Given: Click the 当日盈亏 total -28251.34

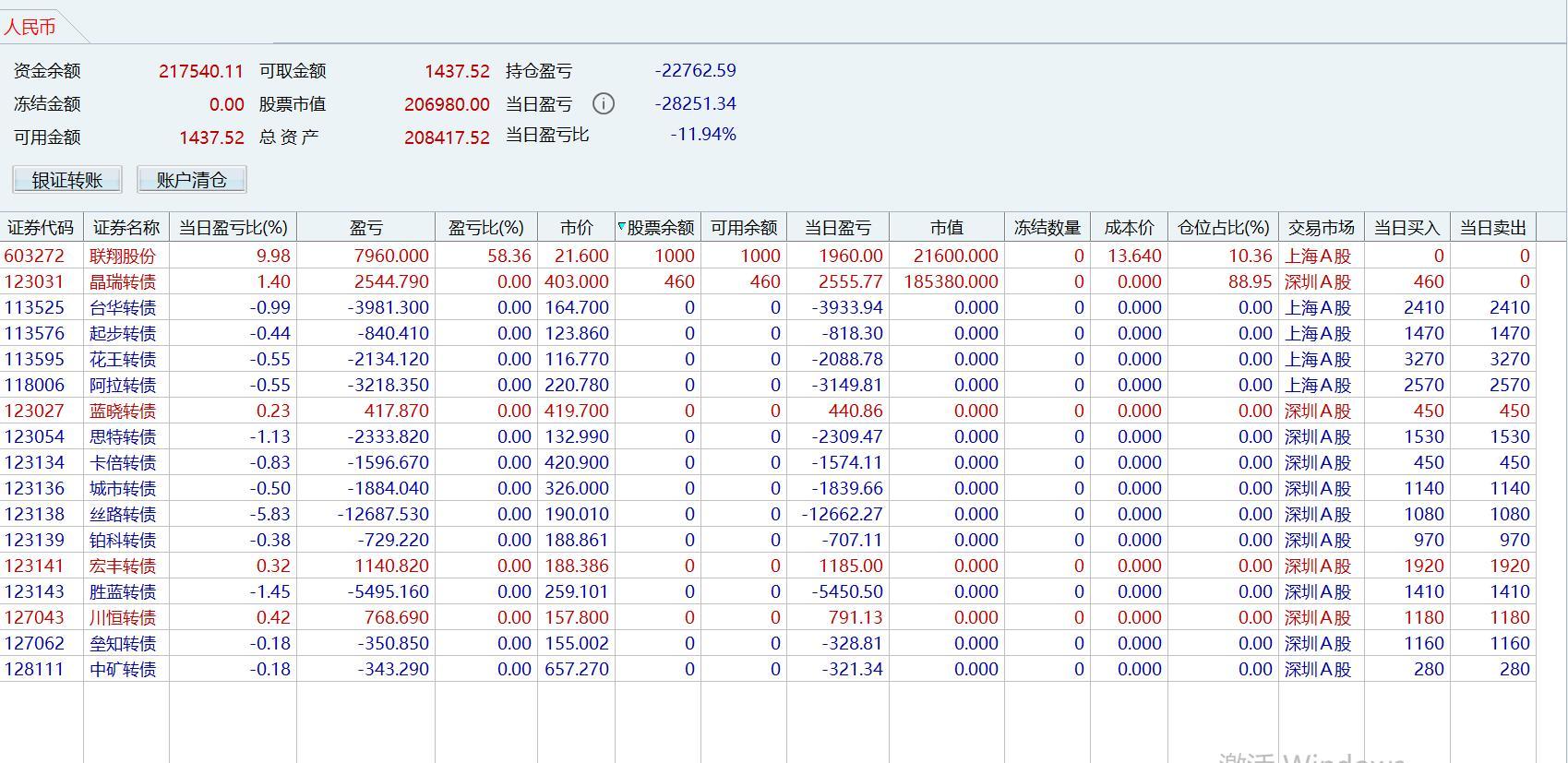Looking at the screenshot, I should tap(696, 103).
